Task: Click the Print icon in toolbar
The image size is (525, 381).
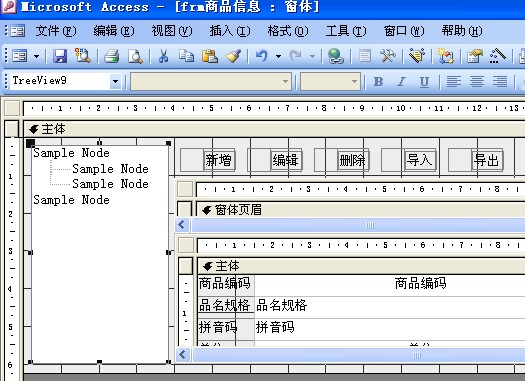Action: (111, 56)
